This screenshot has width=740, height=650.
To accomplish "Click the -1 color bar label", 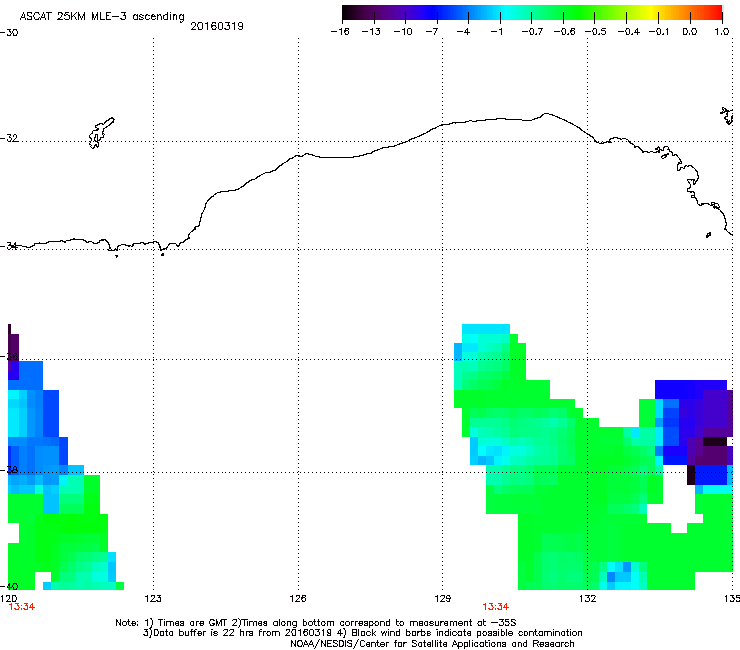I will (x=496, y=32).
